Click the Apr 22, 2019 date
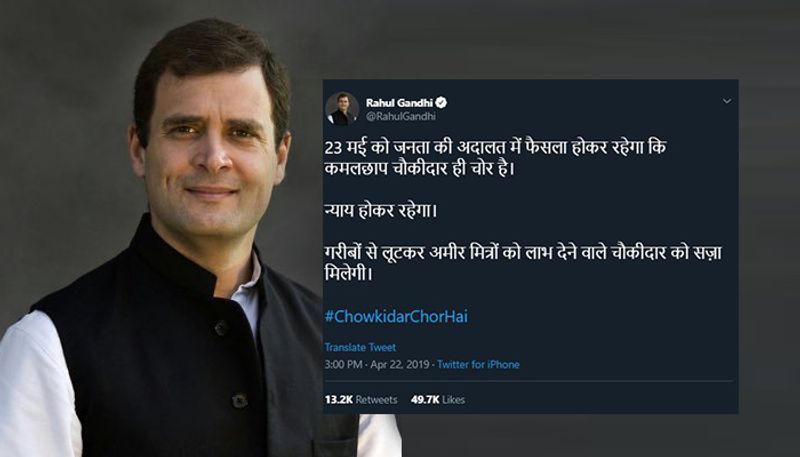 [399, 365]
